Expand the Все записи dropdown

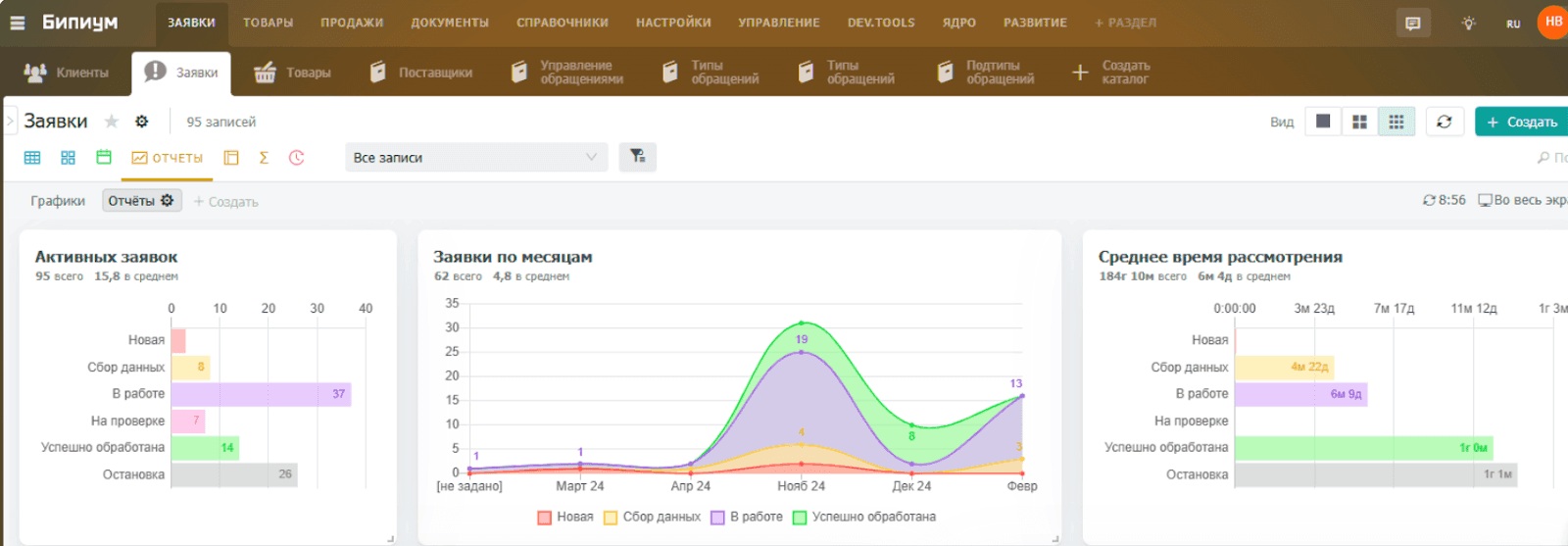476,158
